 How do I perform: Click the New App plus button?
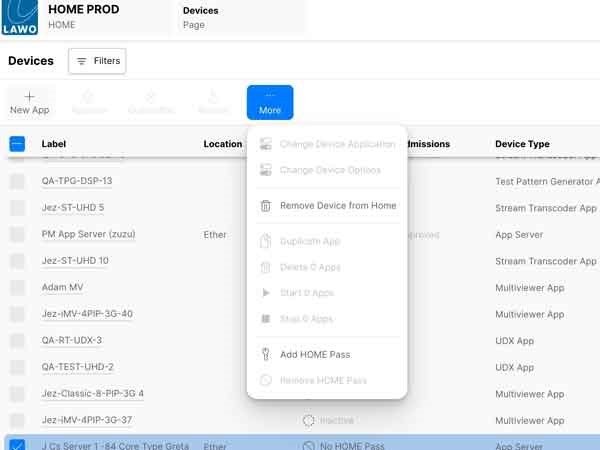point(29,103)
